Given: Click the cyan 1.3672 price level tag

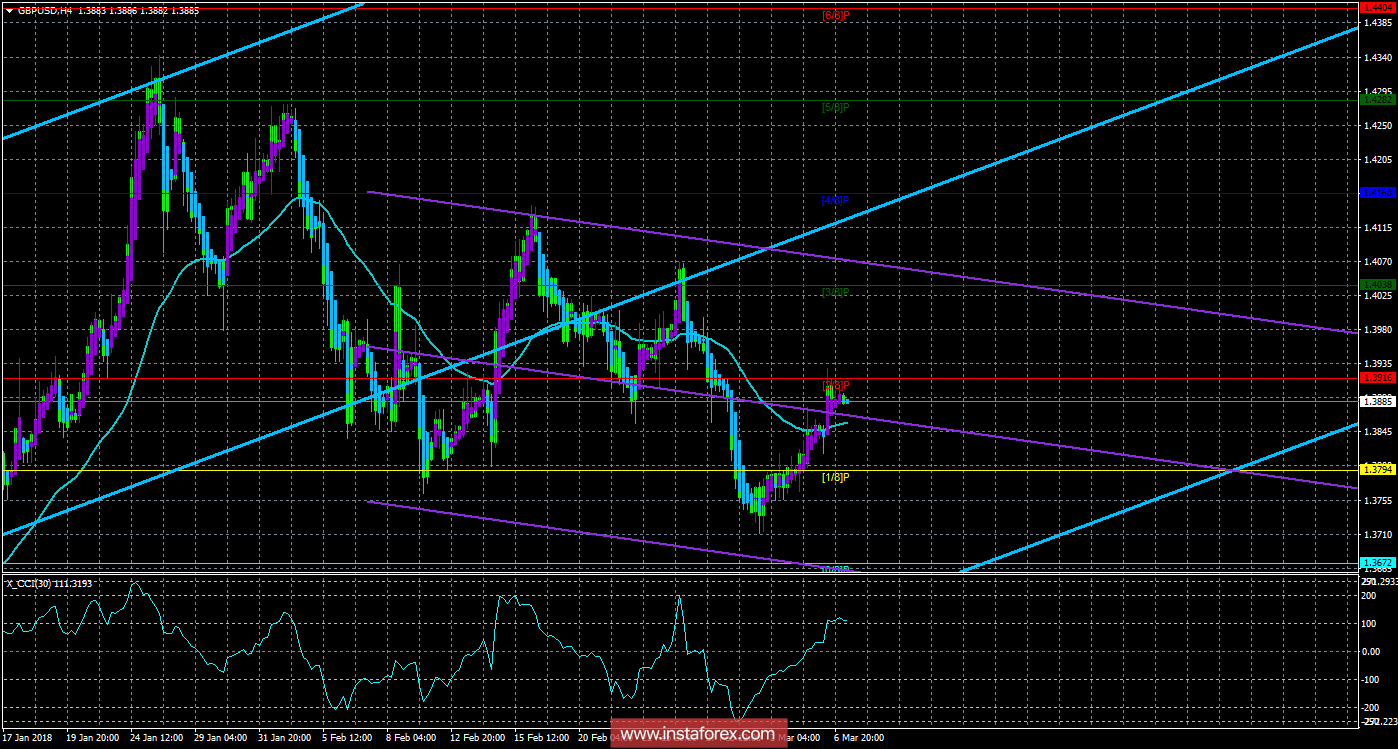Looking at the screenshot, I should click(x=1377, y=562).
